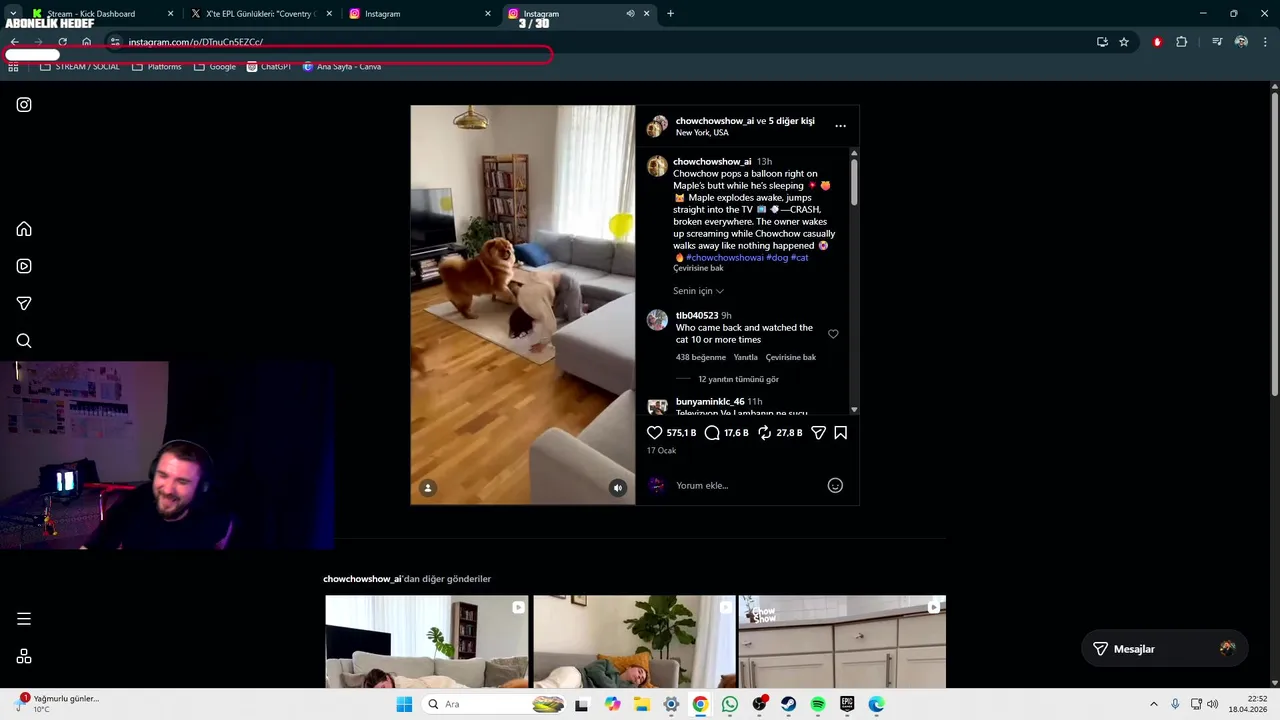Open direct messages paper-plane icon in sidebar
Screen dimensions: 1280x720
(24, 303)
